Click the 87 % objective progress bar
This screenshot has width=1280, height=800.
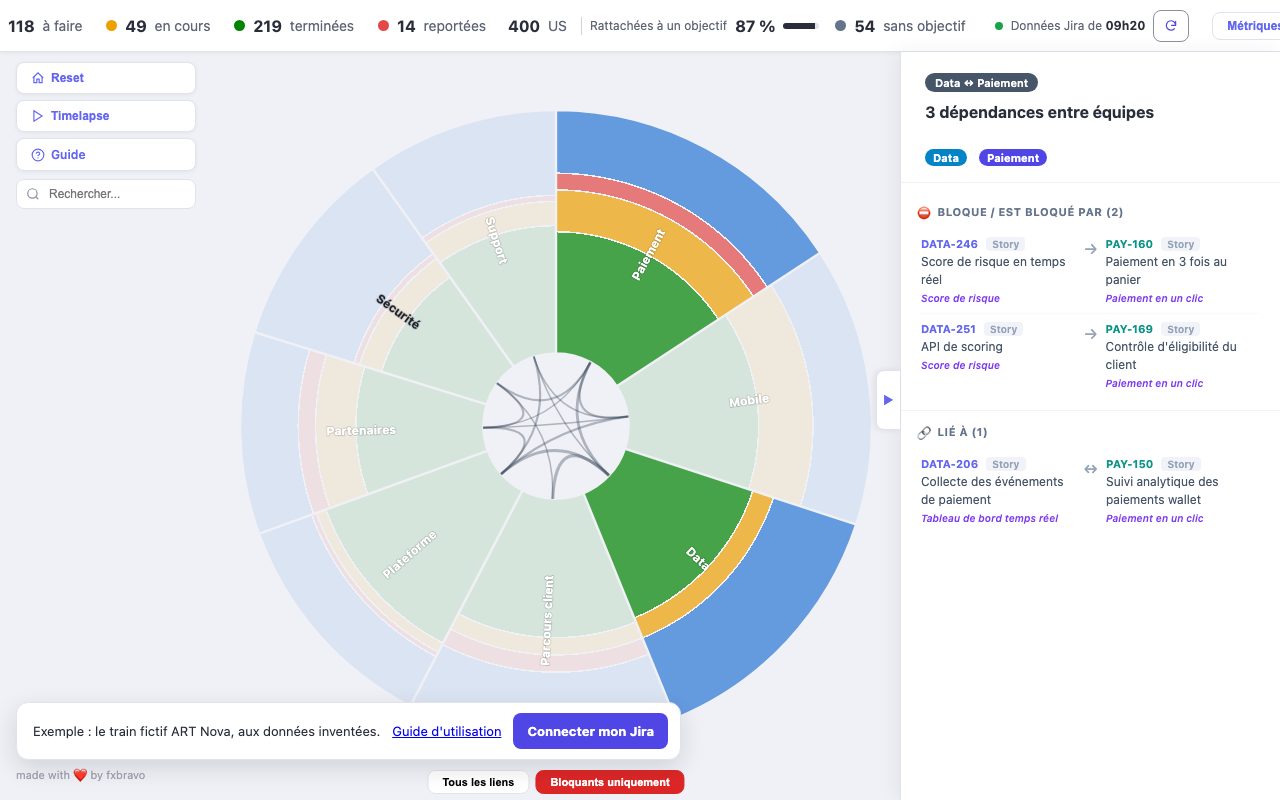[801, 26]
